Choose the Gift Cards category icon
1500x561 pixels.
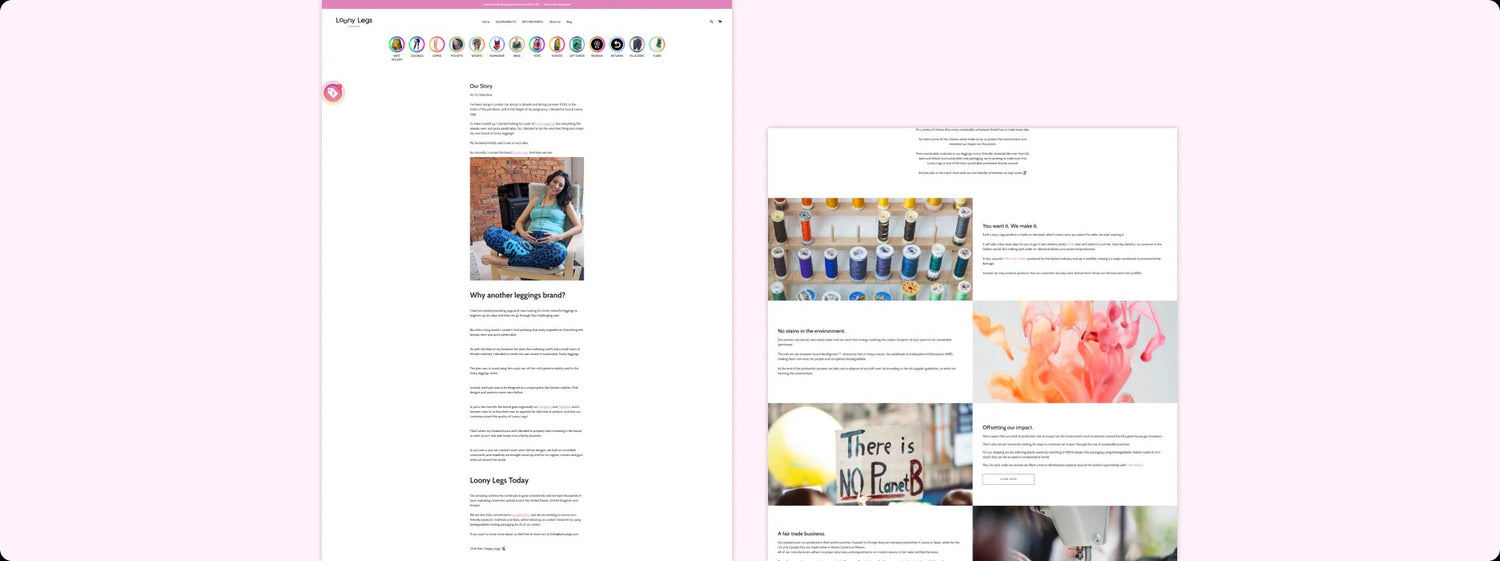[x=577, y=45]
